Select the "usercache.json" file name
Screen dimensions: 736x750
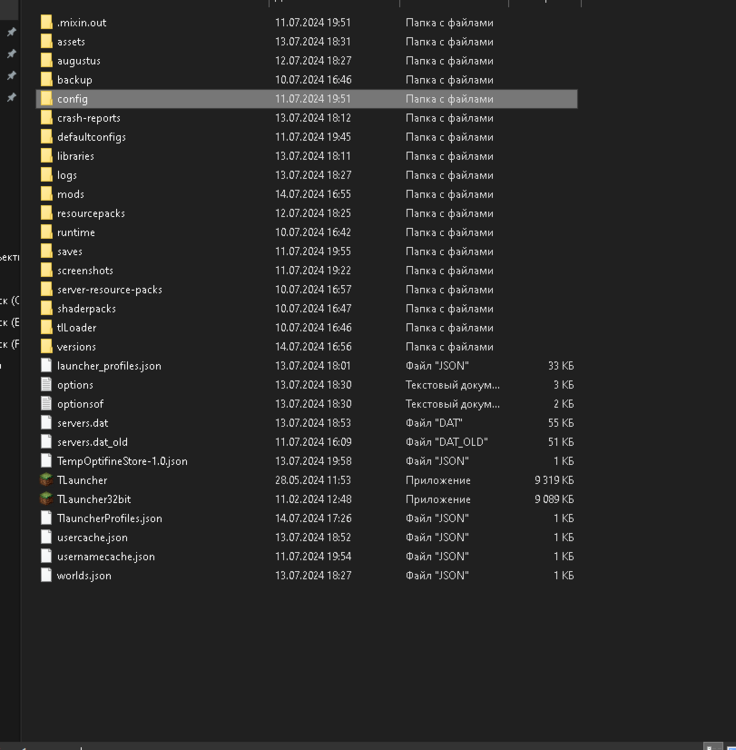(x=92, y=537)
